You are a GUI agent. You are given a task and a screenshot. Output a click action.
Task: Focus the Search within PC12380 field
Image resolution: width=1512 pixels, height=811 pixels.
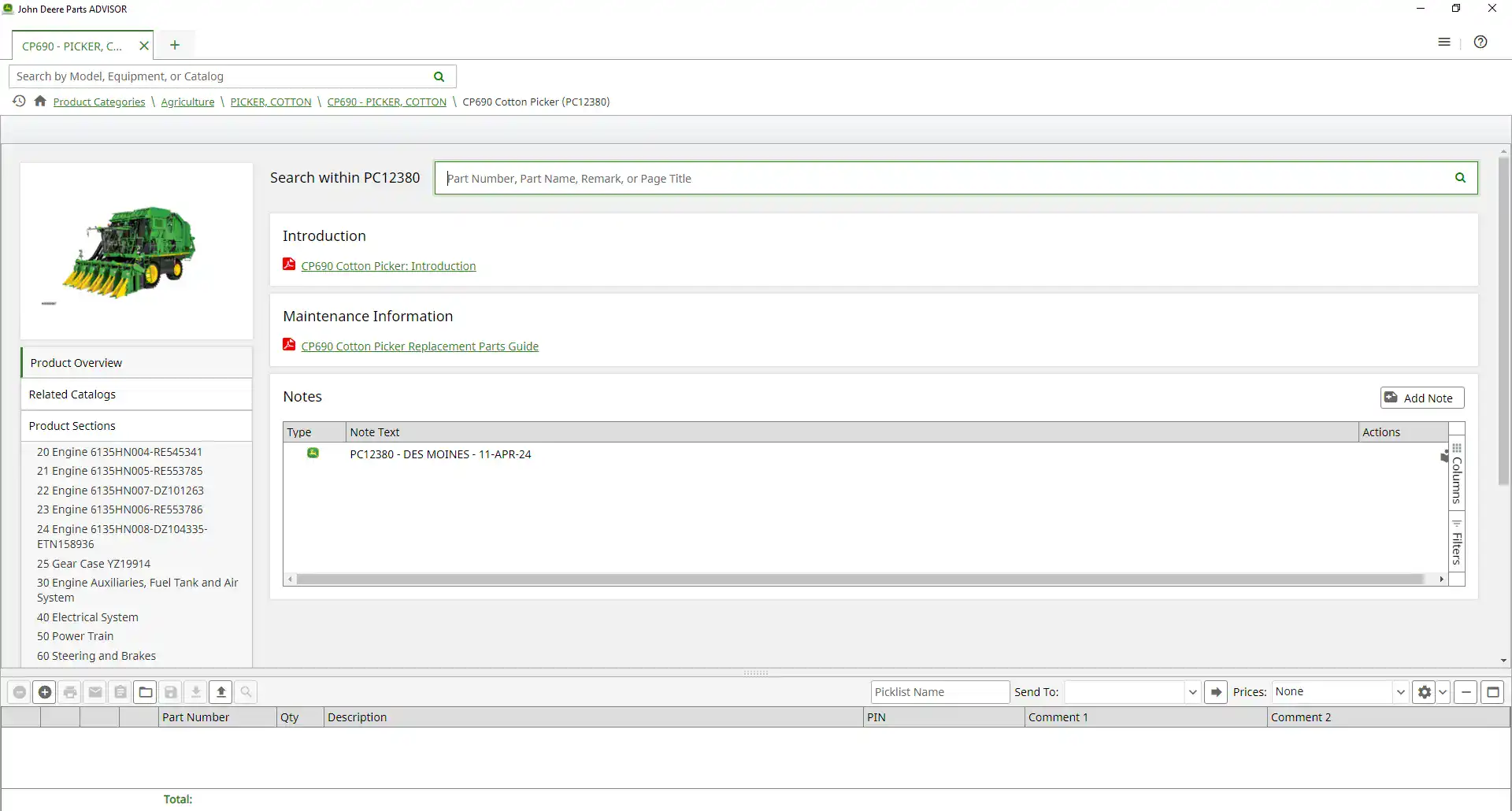pos(945,178)
